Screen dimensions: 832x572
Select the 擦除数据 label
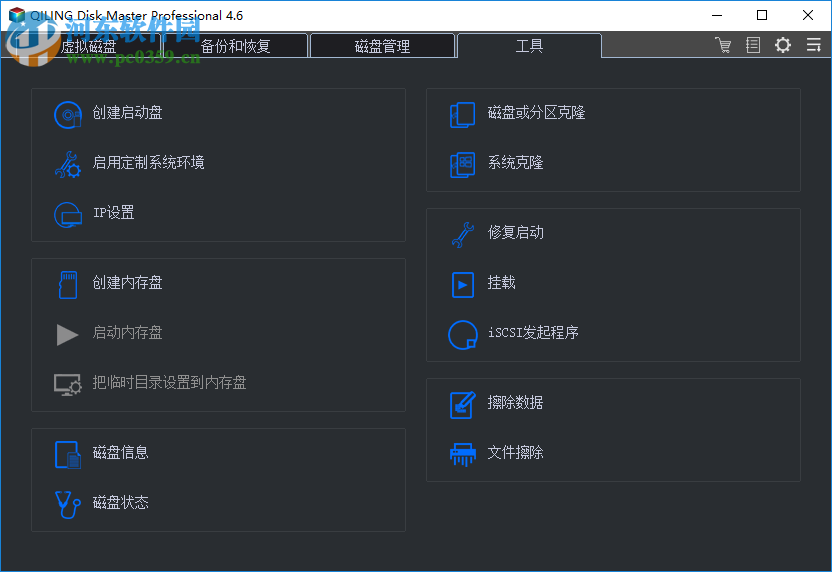[515, 402]
